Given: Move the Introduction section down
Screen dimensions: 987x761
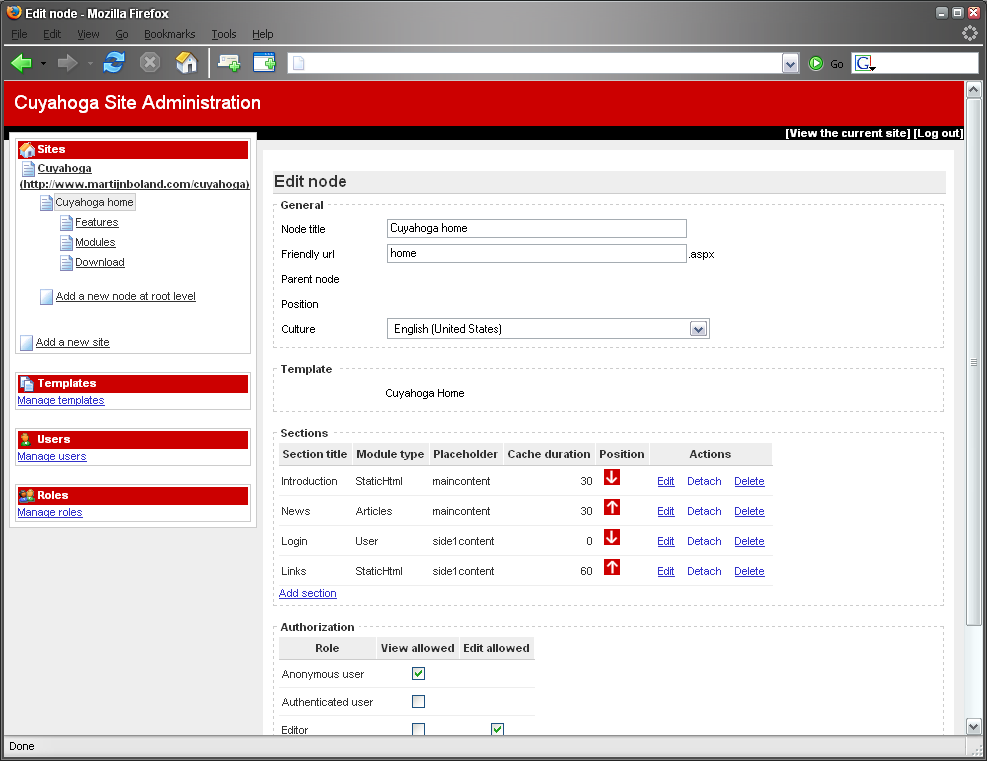Looking at the screenshot, I should [x=612, y=477].
